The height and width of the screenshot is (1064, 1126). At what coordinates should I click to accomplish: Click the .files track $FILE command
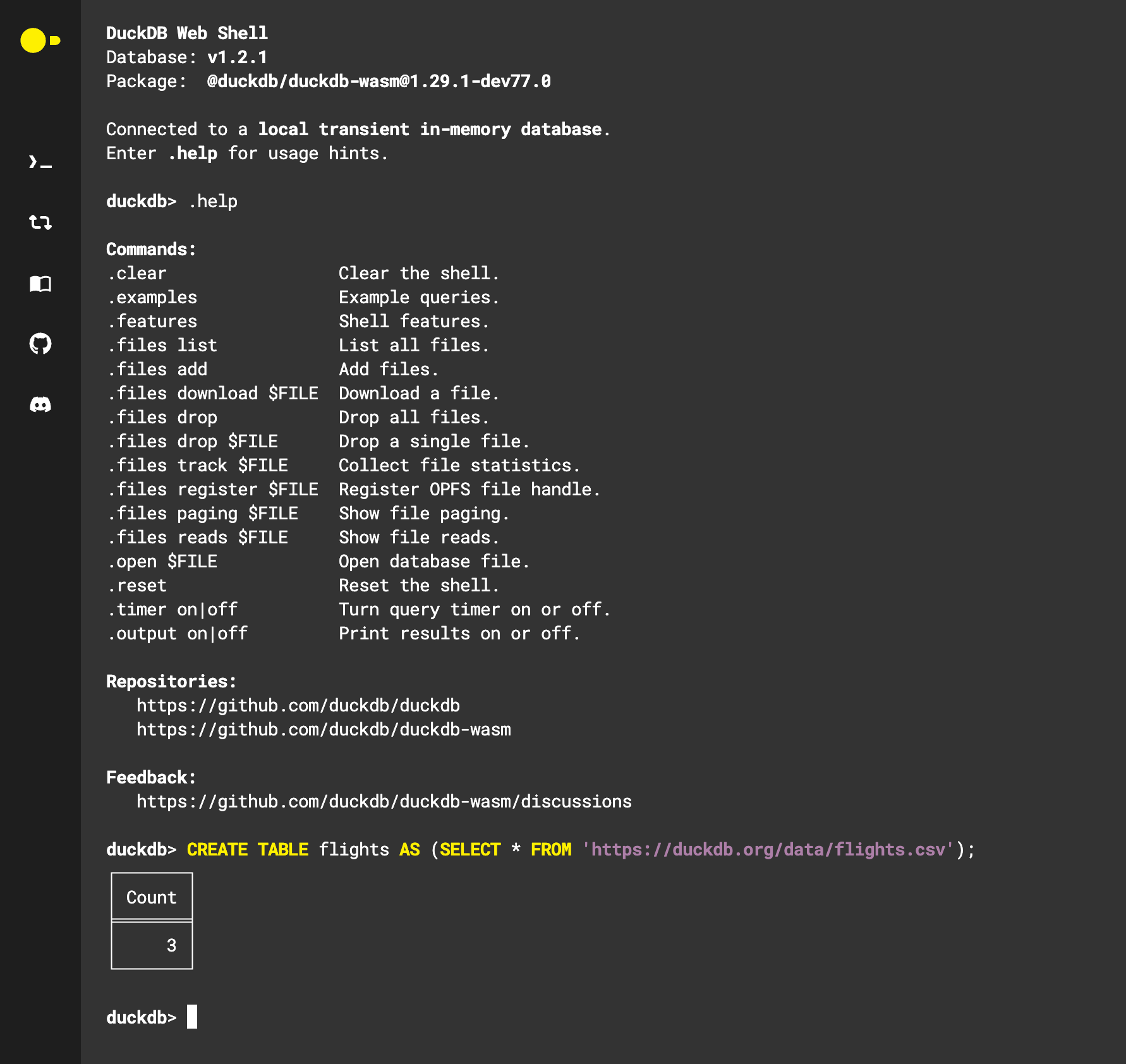[197, 465]
